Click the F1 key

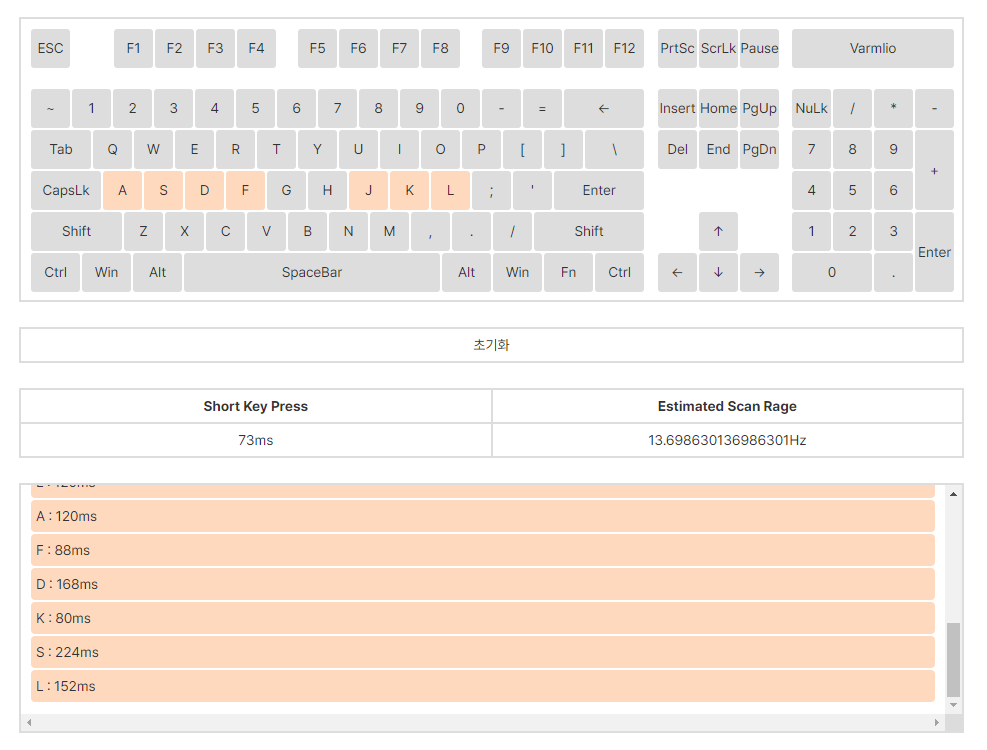pyautogui.click(x=133, y=48)
